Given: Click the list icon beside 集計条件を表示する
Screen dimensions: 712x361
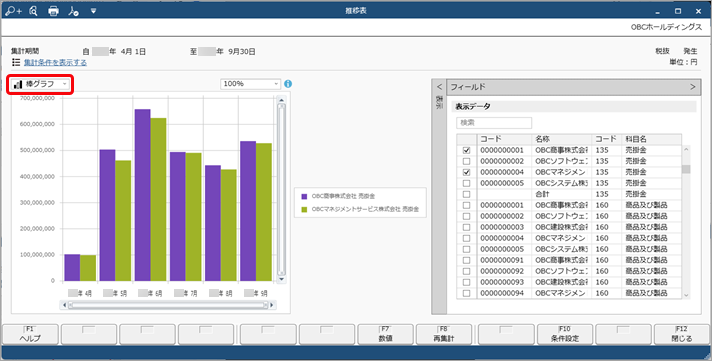Looking at the screenshot, I should [16, 62].
